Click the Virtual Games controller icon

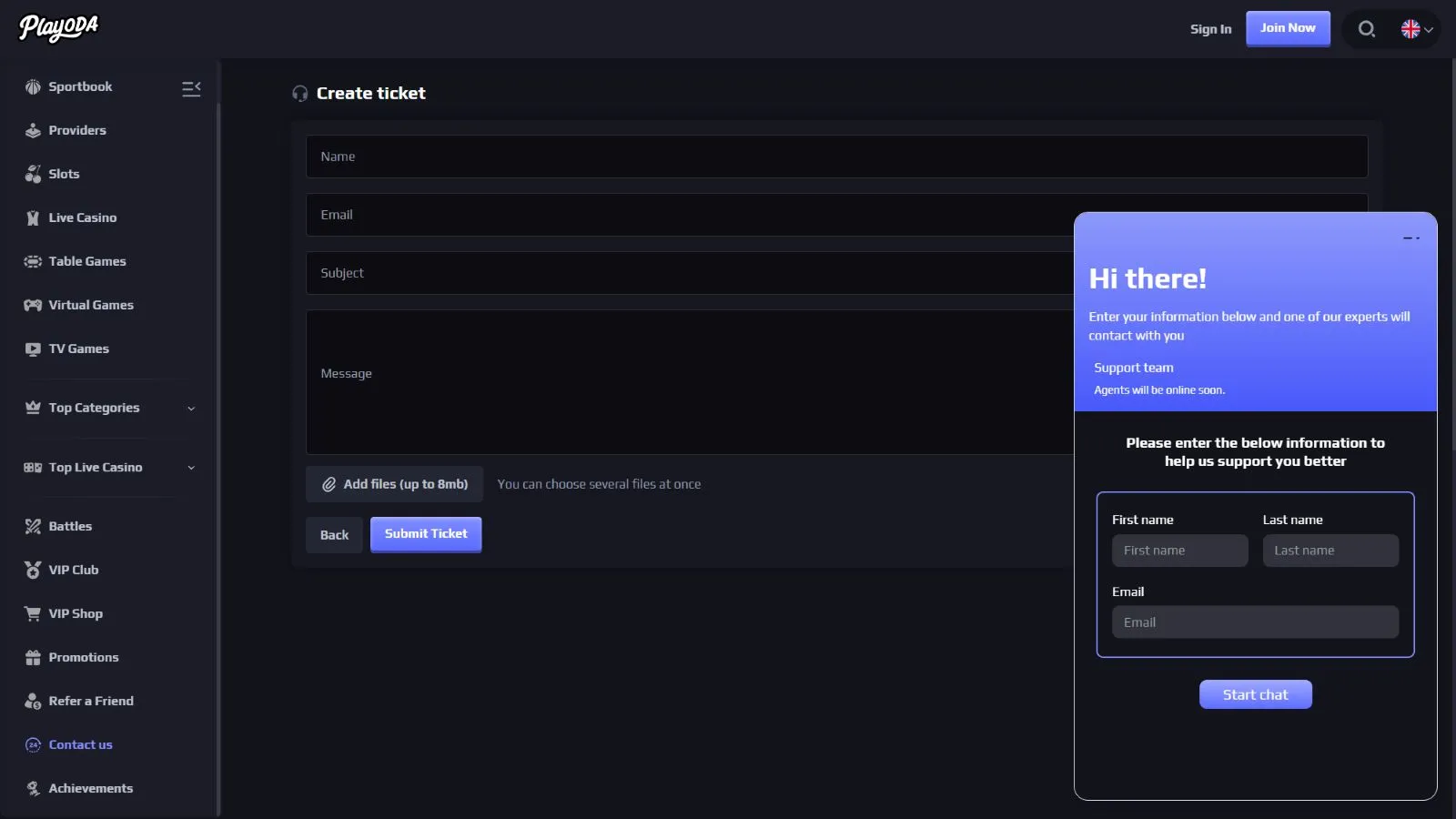coord(33,306)
